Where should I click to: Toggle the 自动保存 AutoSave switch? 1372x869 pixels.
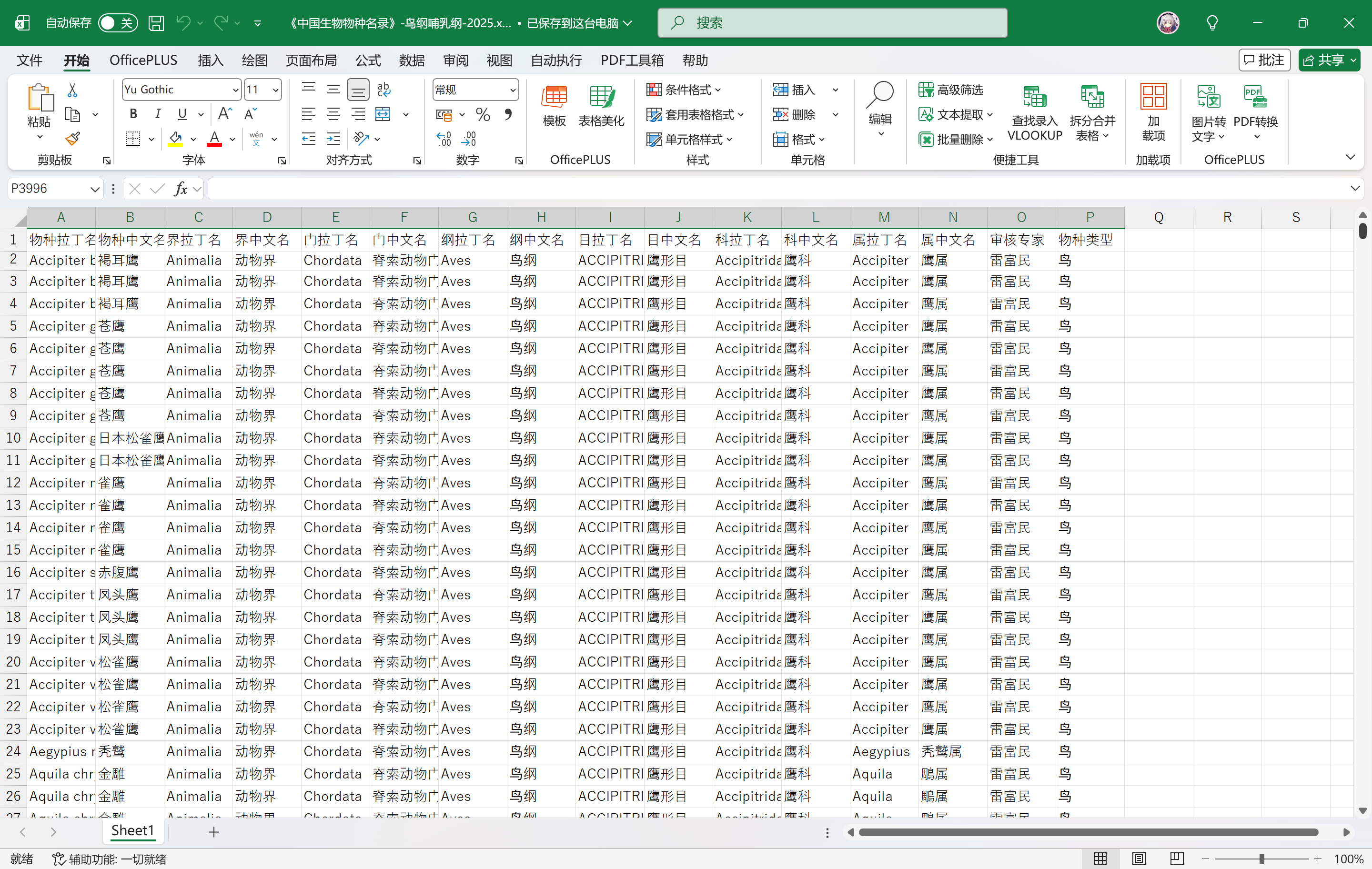coord(117,23)
